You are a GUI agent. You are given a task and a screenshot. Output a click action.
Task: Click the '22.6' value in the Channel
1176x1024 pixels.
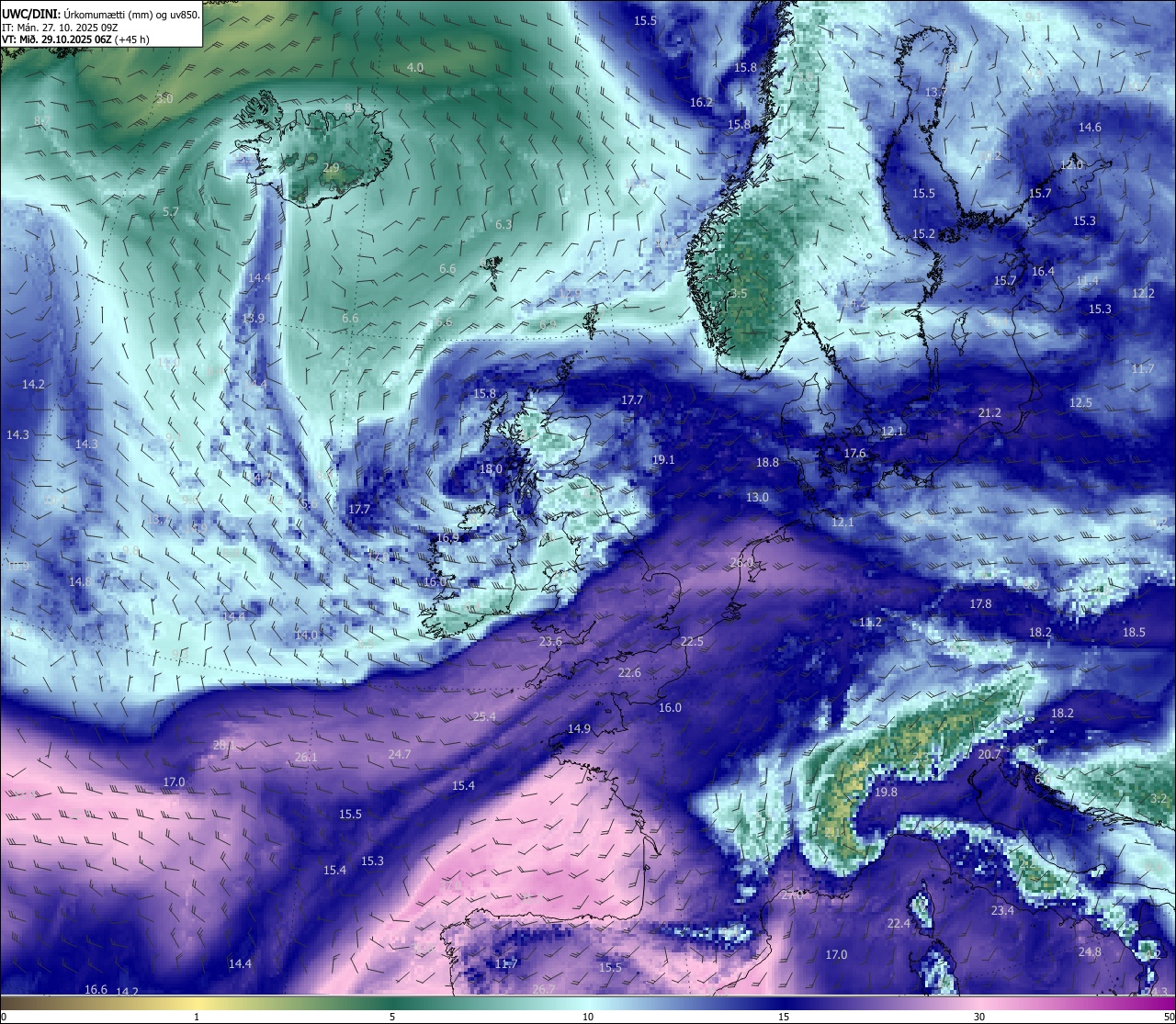(x=629, y=673)
